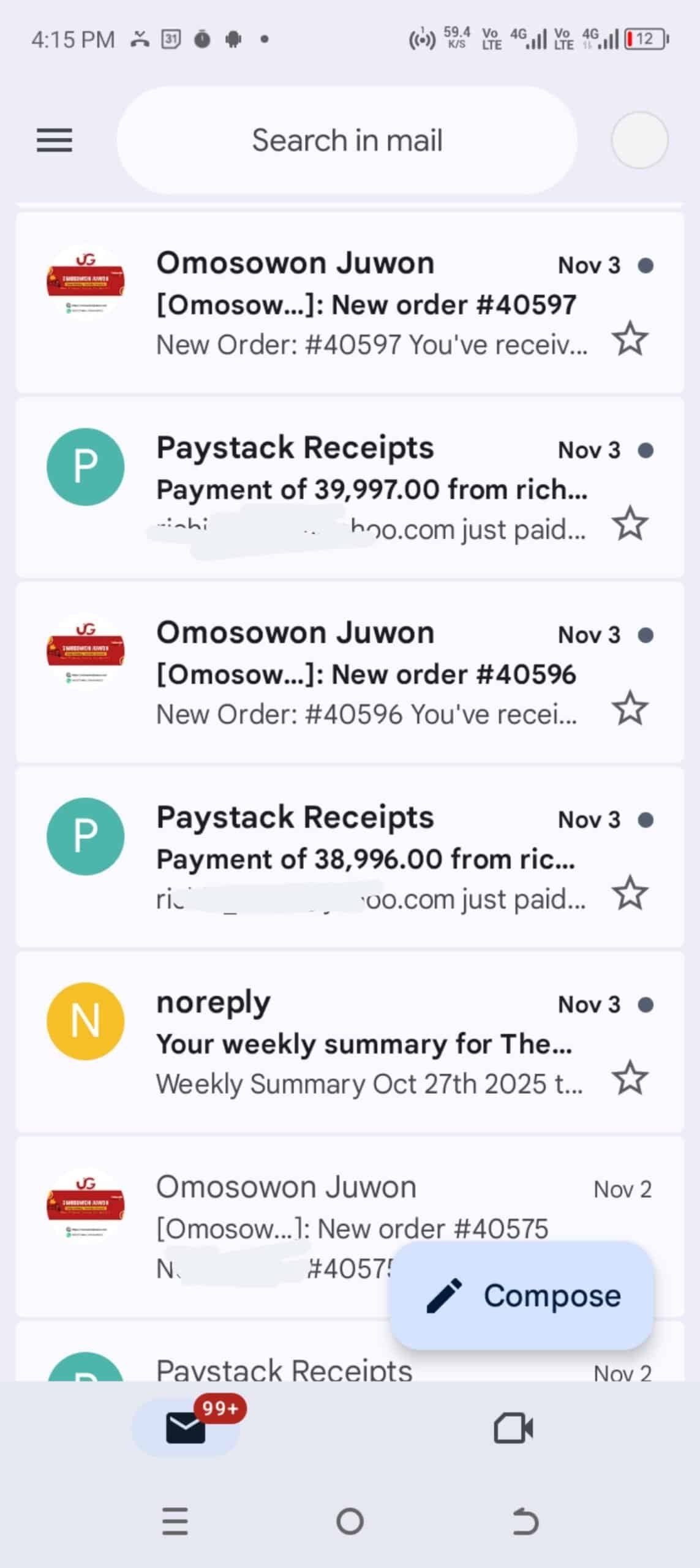Star the Payment of 38,996.00 email

630,894
